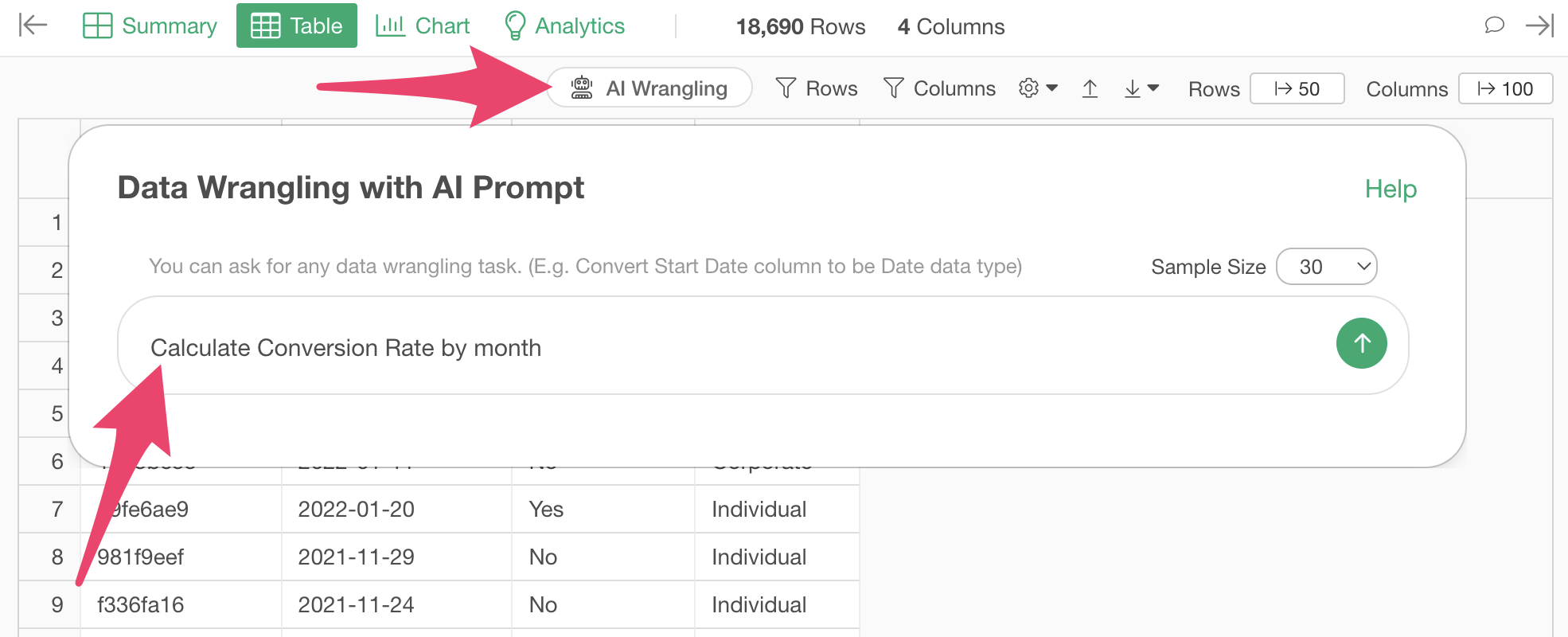Switch to the Chart tab

click(x=423, y=25)
